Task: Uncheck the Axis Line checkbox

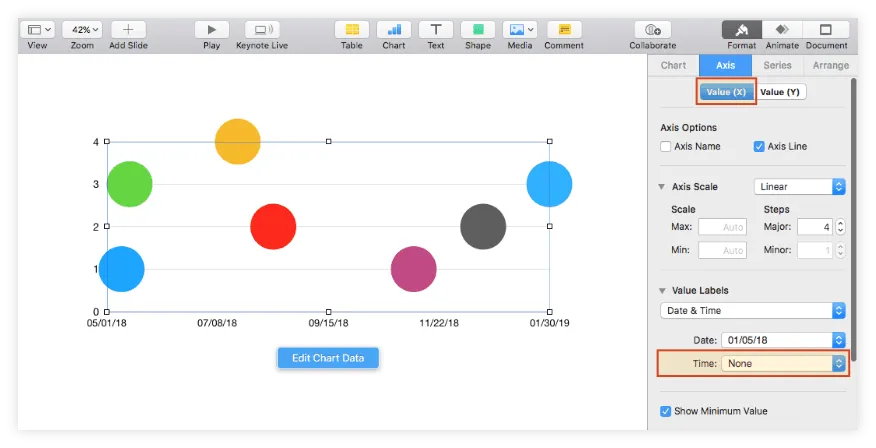Action: click(759, 147)
